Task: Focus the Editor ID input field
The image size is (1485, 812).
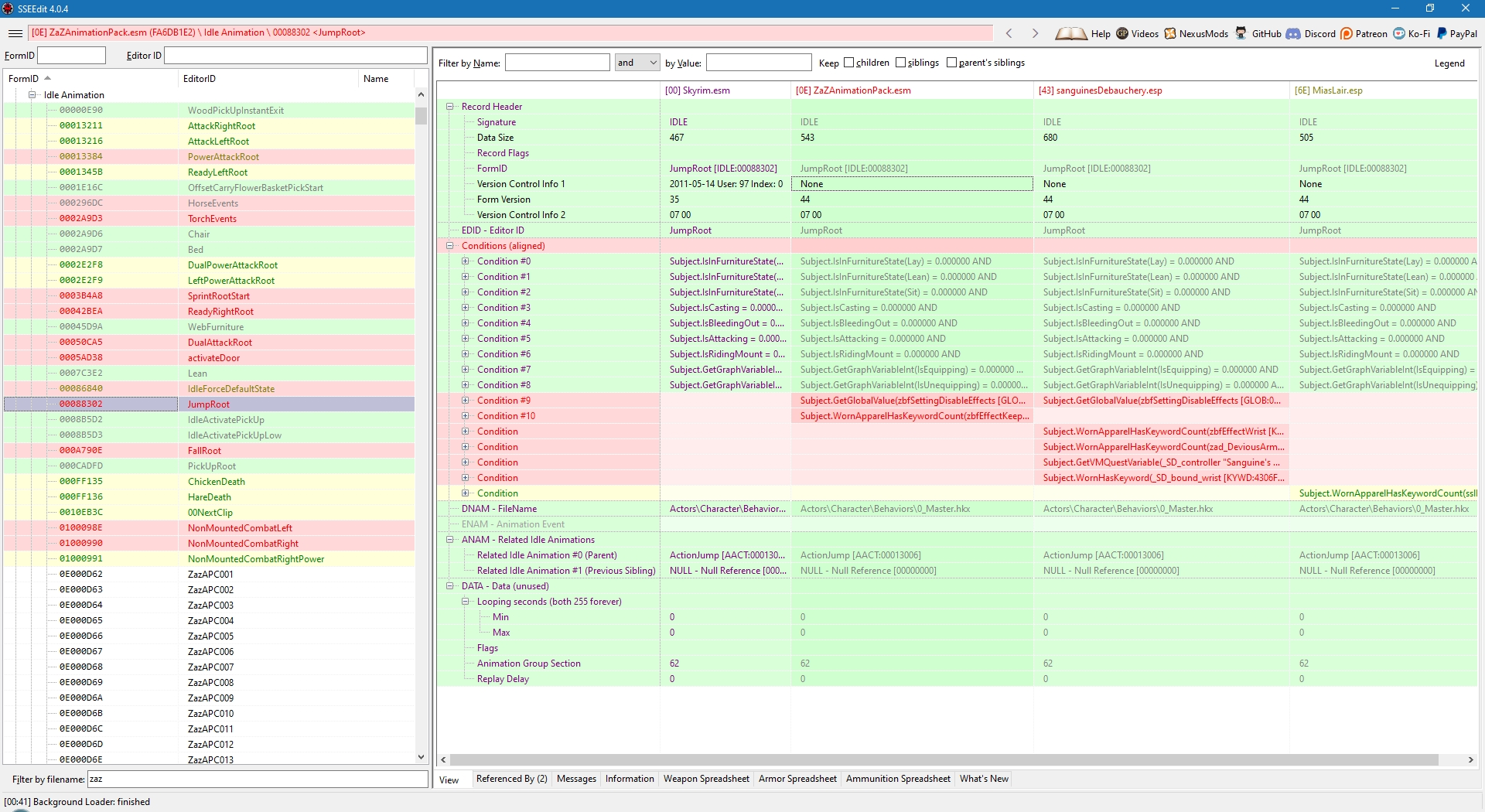Action: coord(295,56)
